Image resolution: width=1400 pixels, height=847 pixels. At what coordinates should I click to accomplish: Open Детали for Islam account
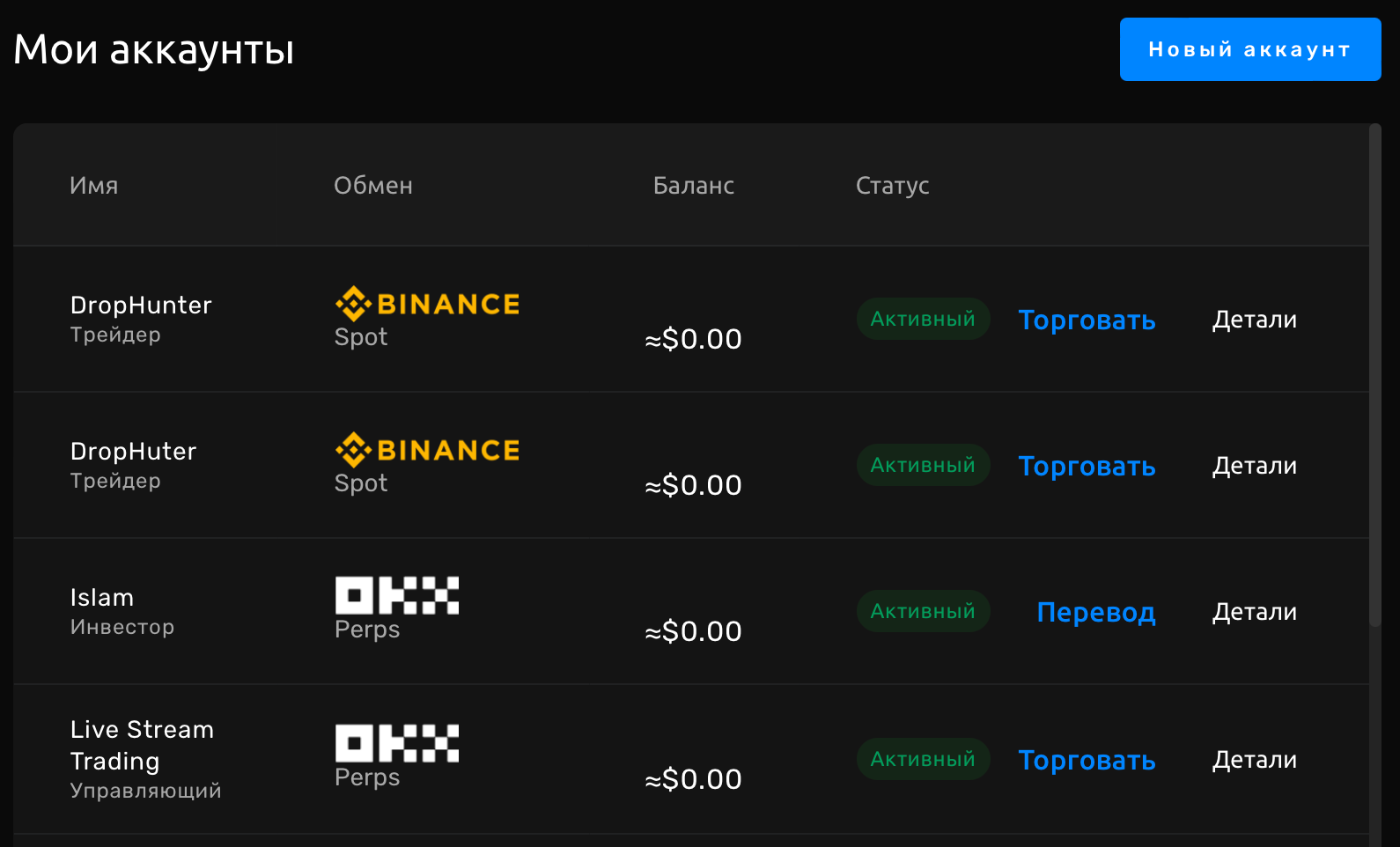point(1254,612)
